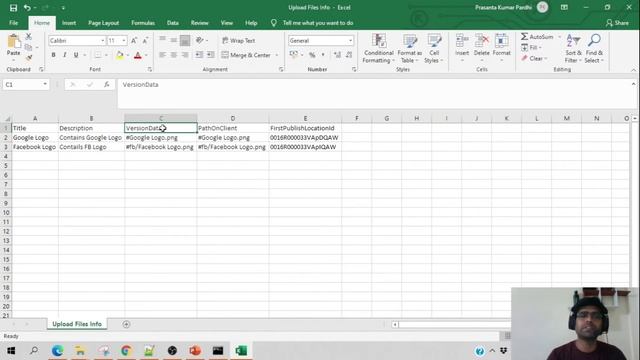
Task: Toggle Bold formatting
Action: tap(53, 55)
